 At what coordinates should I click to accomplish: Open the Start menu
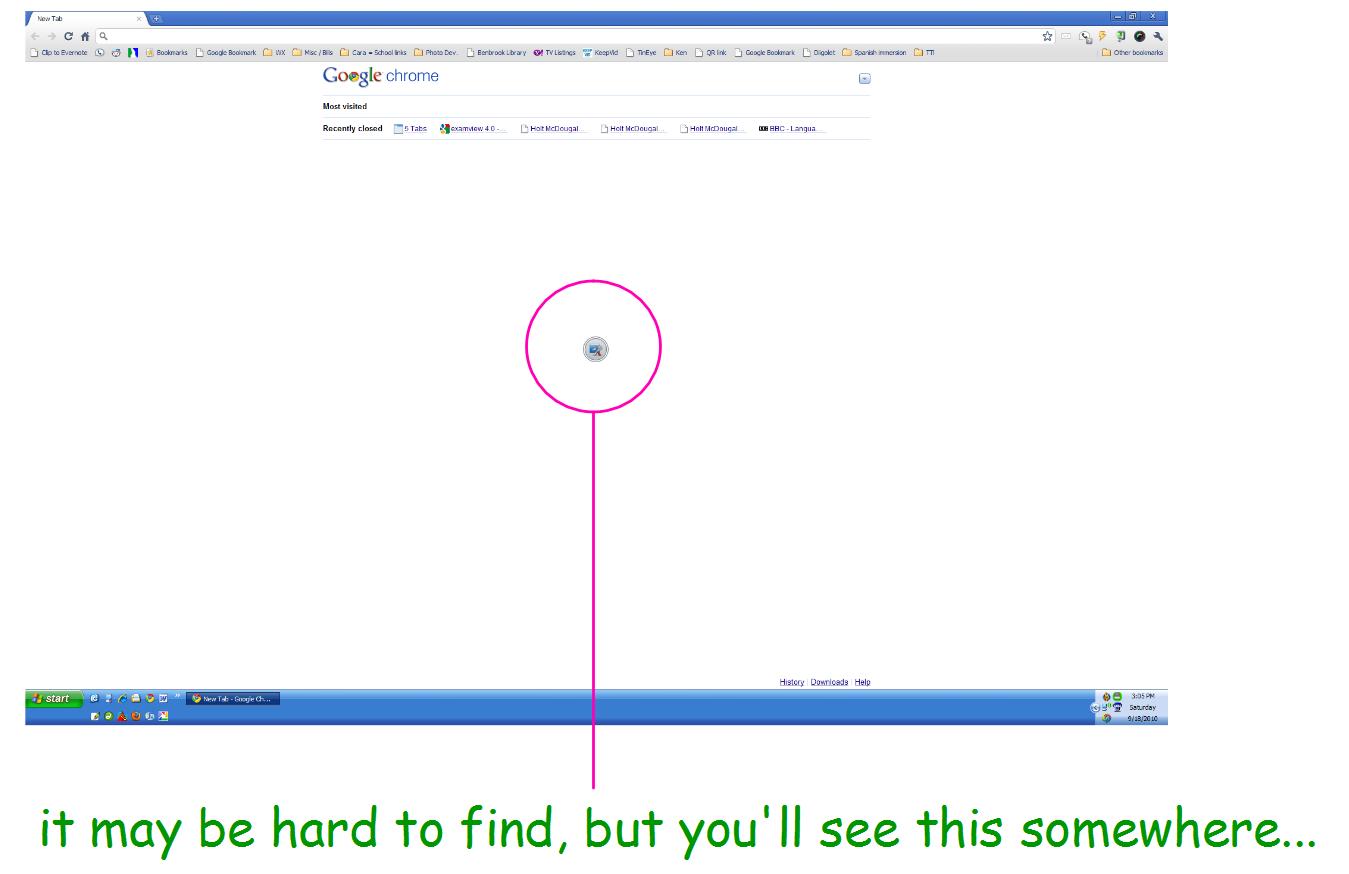[x=50, y=699]
